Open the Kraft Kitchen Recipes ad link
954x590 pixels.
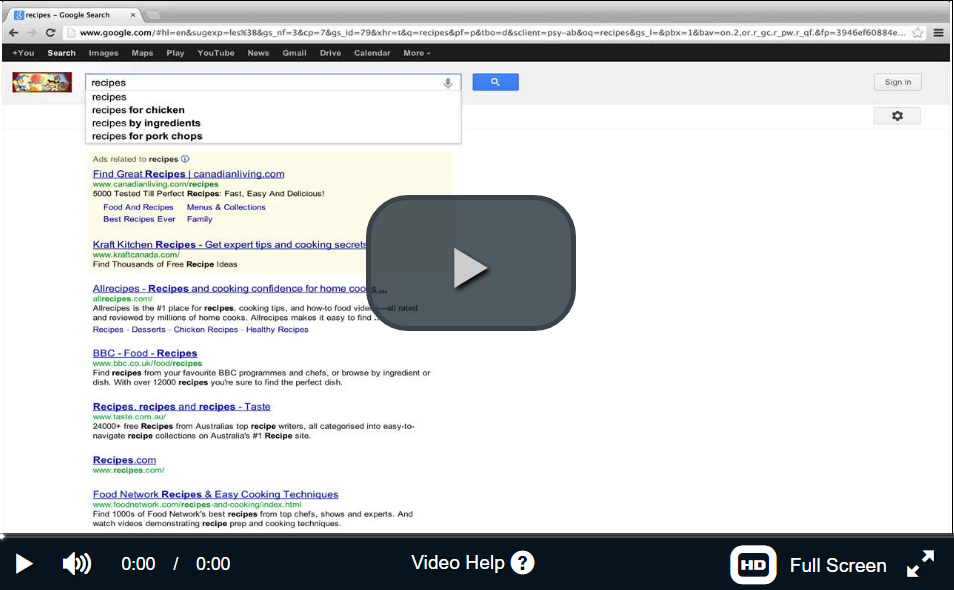(x=229, y=245)
